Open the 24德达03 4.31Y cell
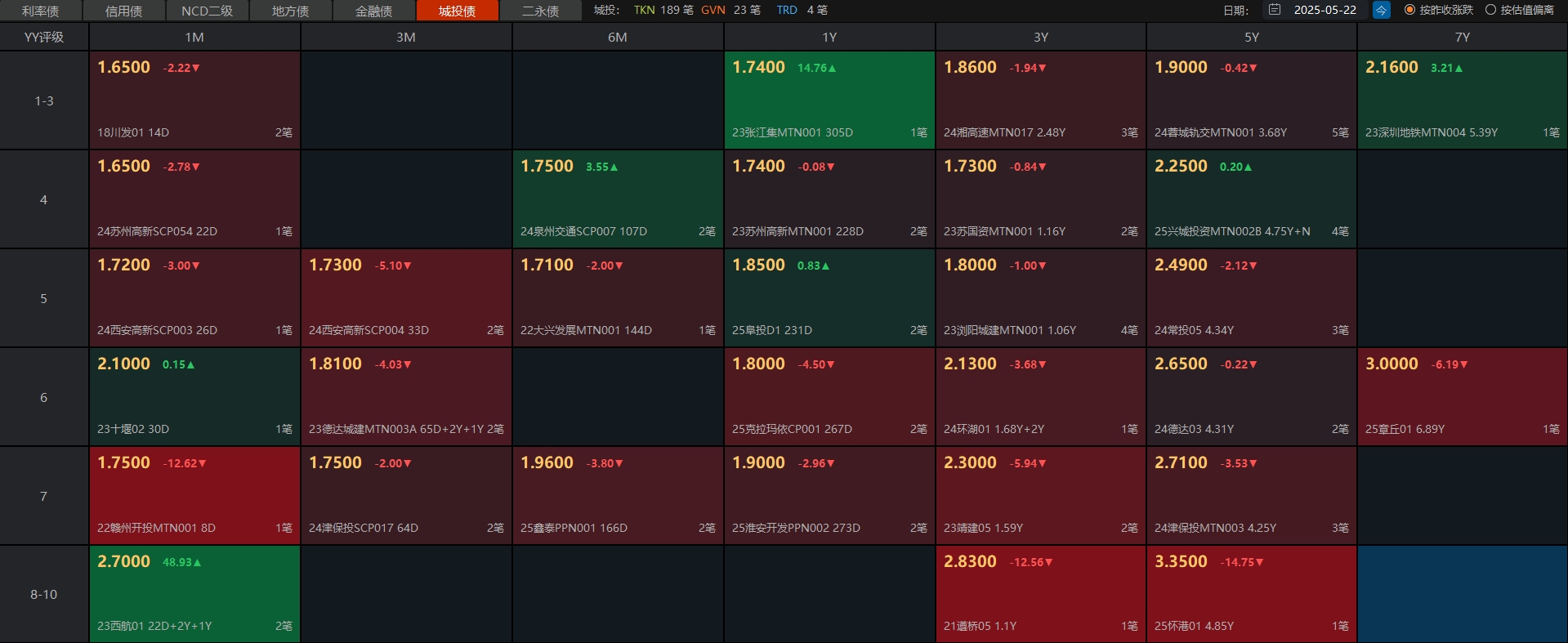The height and width of the screenshot is (643, 1568). coord(1252,397)
